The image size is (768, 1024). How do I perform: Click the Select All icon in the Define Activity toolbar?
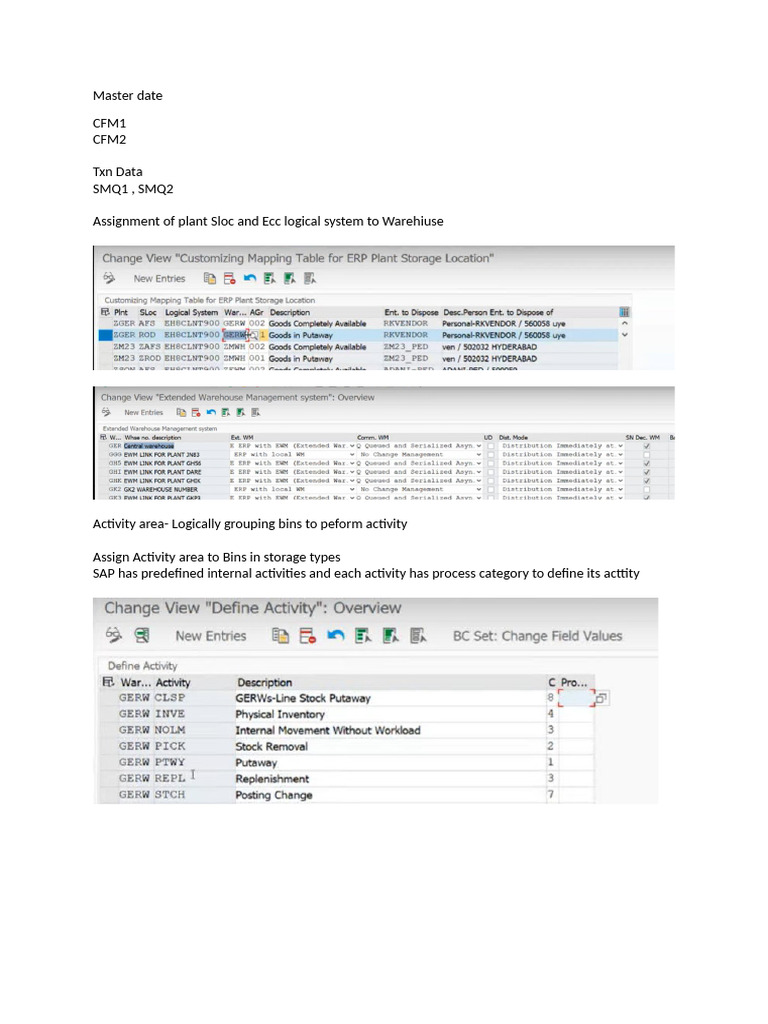point(363,635)
